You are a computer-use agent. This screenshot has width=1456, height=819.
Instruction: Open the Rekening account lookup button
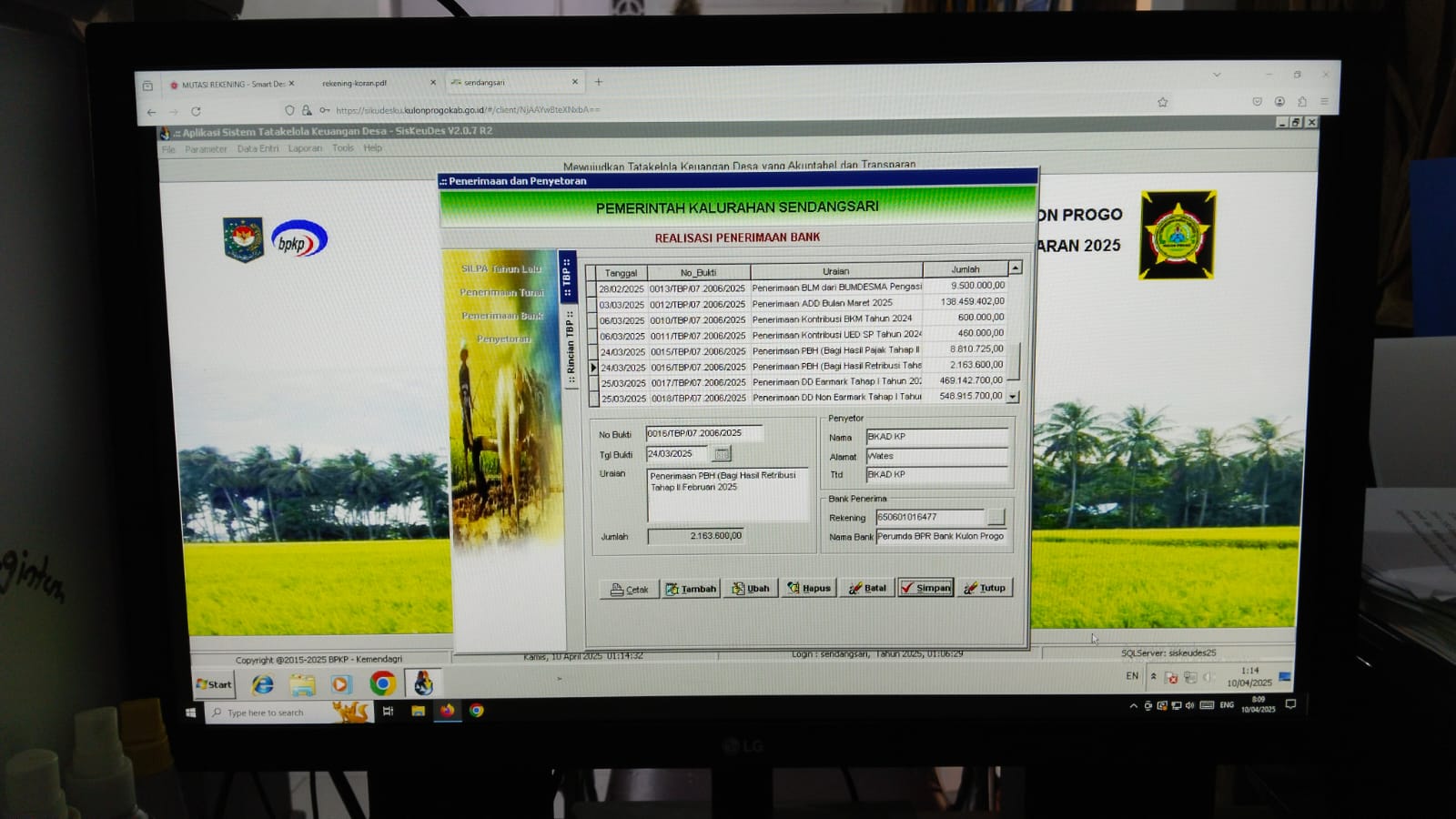[996, 517]
